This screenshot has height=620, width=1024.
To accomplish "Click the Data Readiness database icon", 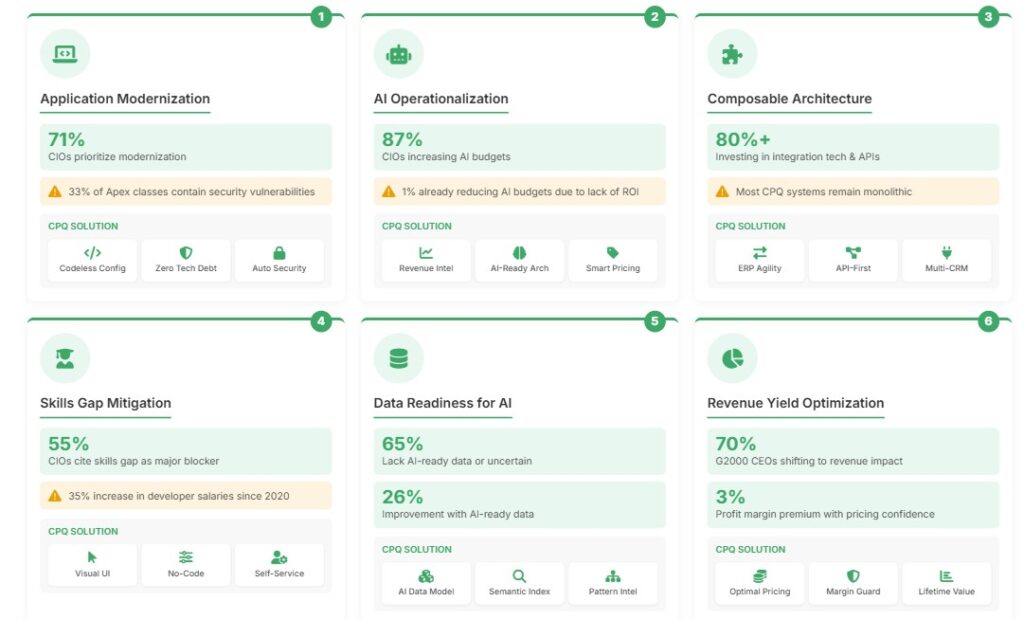I will pos(398,358).
